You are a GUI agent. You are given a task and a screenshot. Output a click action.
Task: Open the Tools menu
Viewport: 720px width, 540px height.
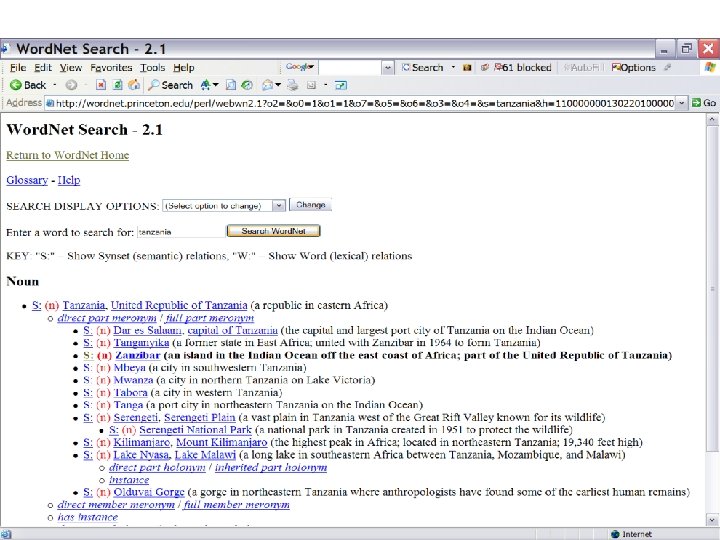(152, 68)
